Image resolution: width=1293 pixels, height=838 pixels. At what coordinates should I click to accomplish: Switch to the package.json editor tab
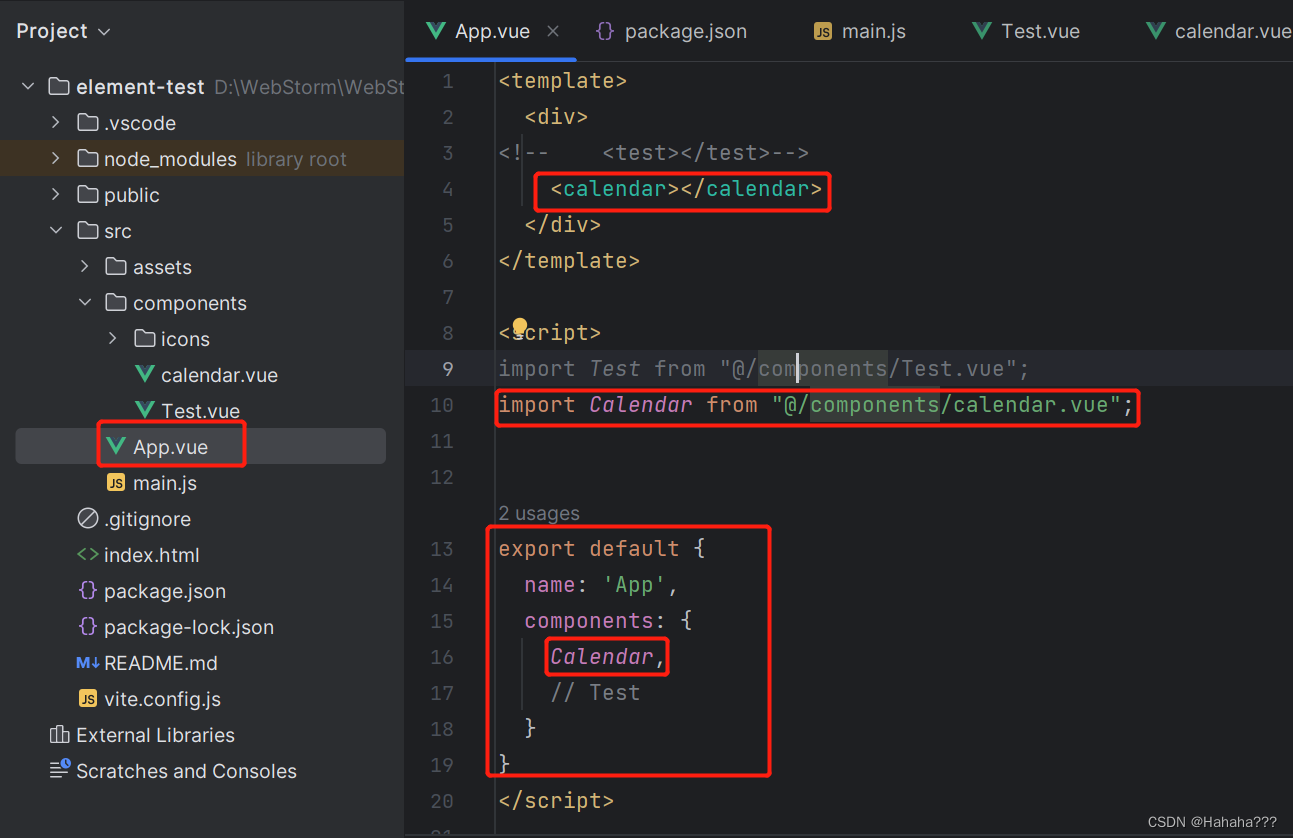(x=672, y=31)
